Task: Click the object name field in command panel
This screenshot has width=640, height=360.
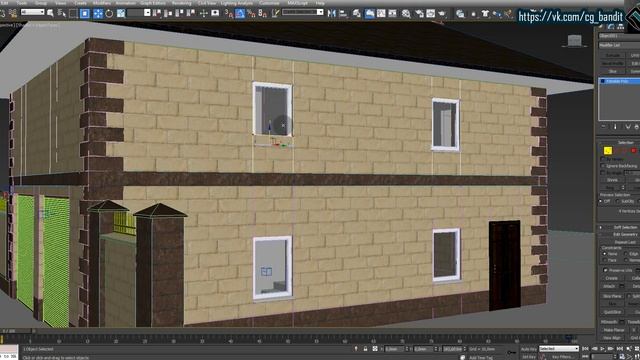Action: tap(619, 36)
